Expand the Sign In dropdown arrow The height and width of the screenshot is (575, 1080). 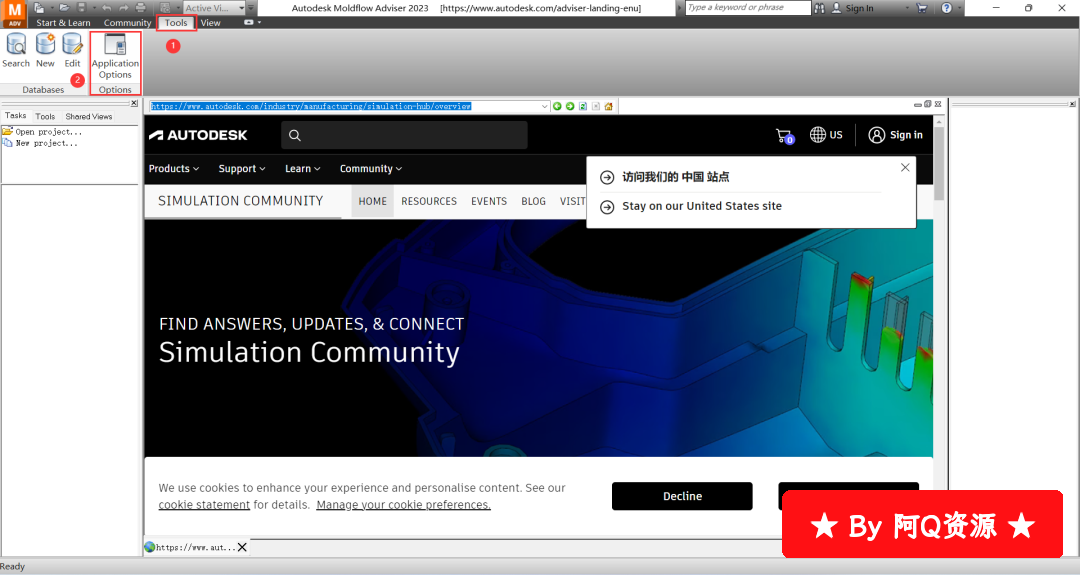pyautogui.click(x=907, y=8)
